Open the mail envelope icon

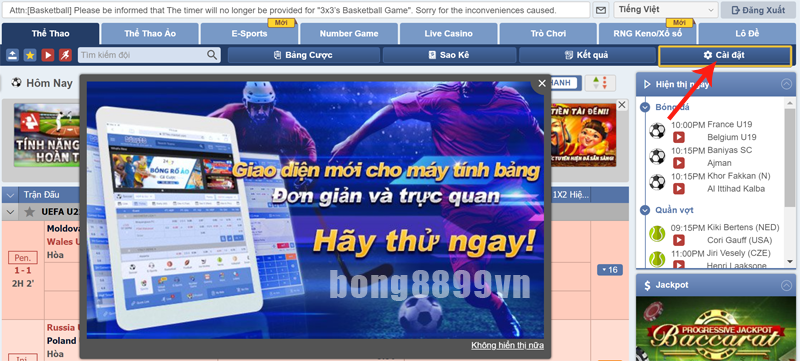[x=602, y=10]
